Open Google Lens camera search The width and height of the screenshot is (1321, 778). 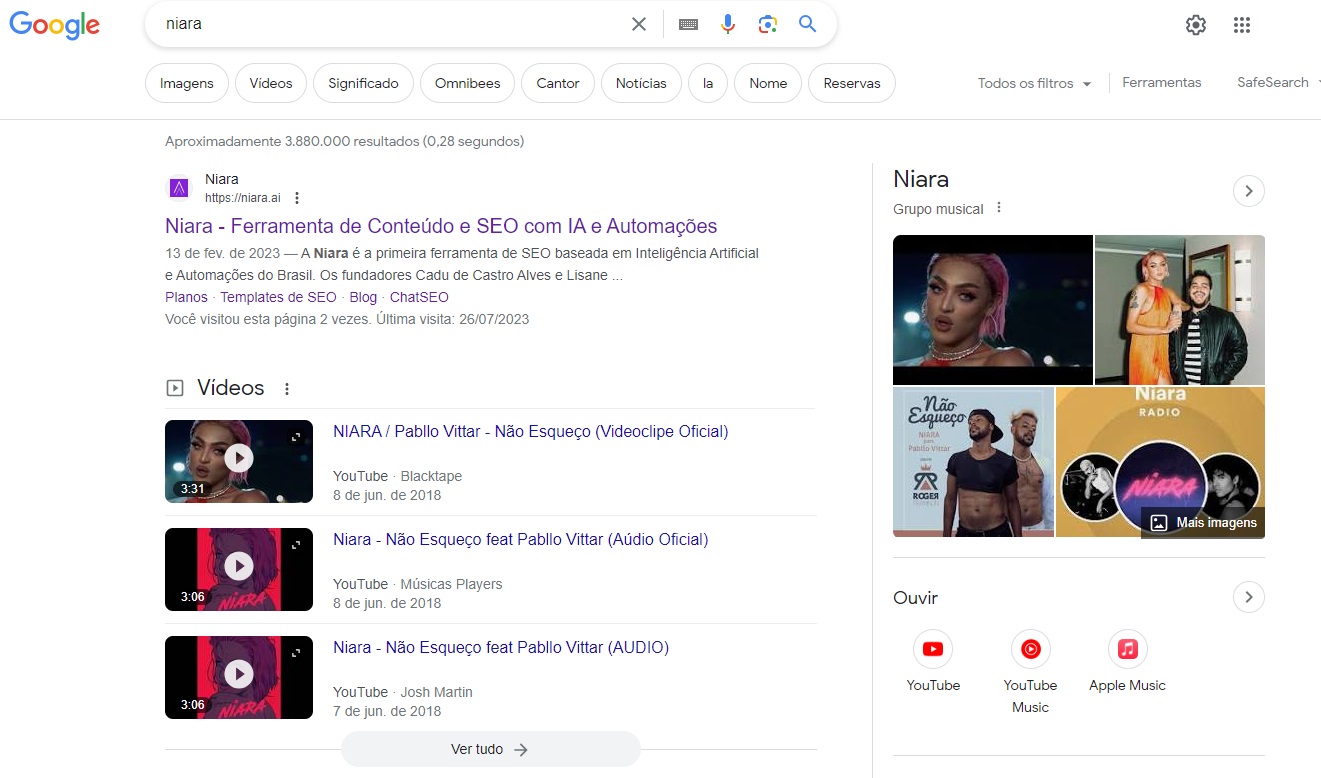click(767, 23)
